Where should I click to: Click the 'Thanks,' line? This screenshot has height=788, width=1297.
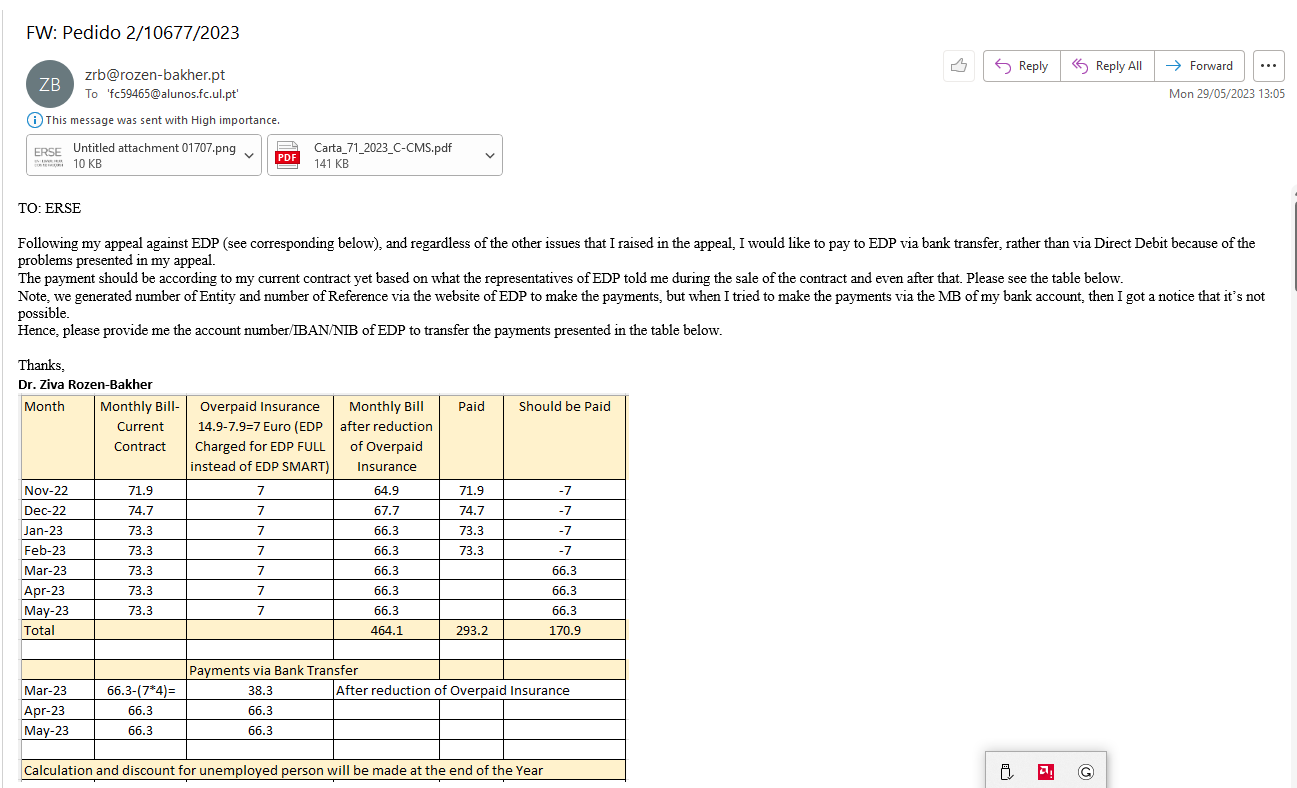click(41, 365)
